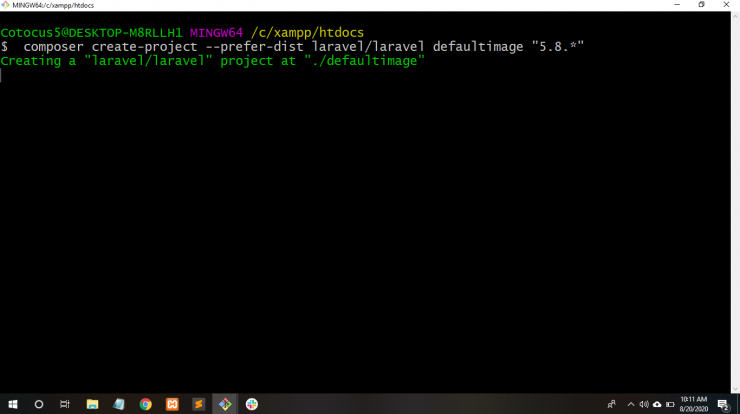Open File Explorer from taskbar
Image resolution: width=740 pixels, height=414 pixels.
point(92,404)
